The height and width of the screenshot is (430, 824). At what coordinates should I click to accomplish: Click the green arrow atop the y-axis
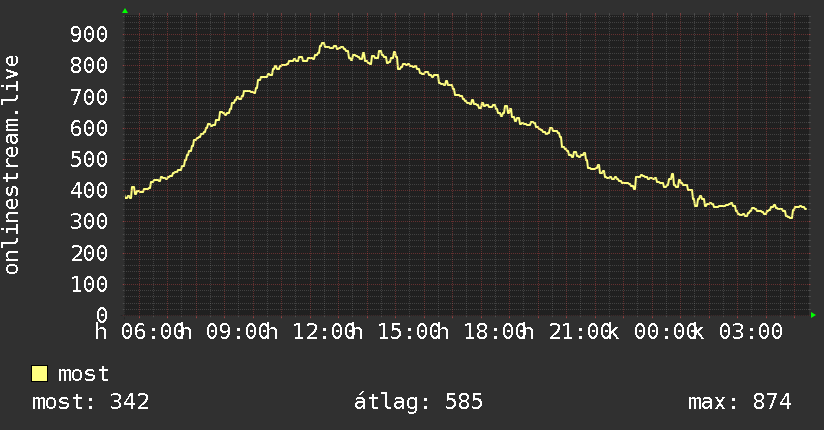[125, 11]
